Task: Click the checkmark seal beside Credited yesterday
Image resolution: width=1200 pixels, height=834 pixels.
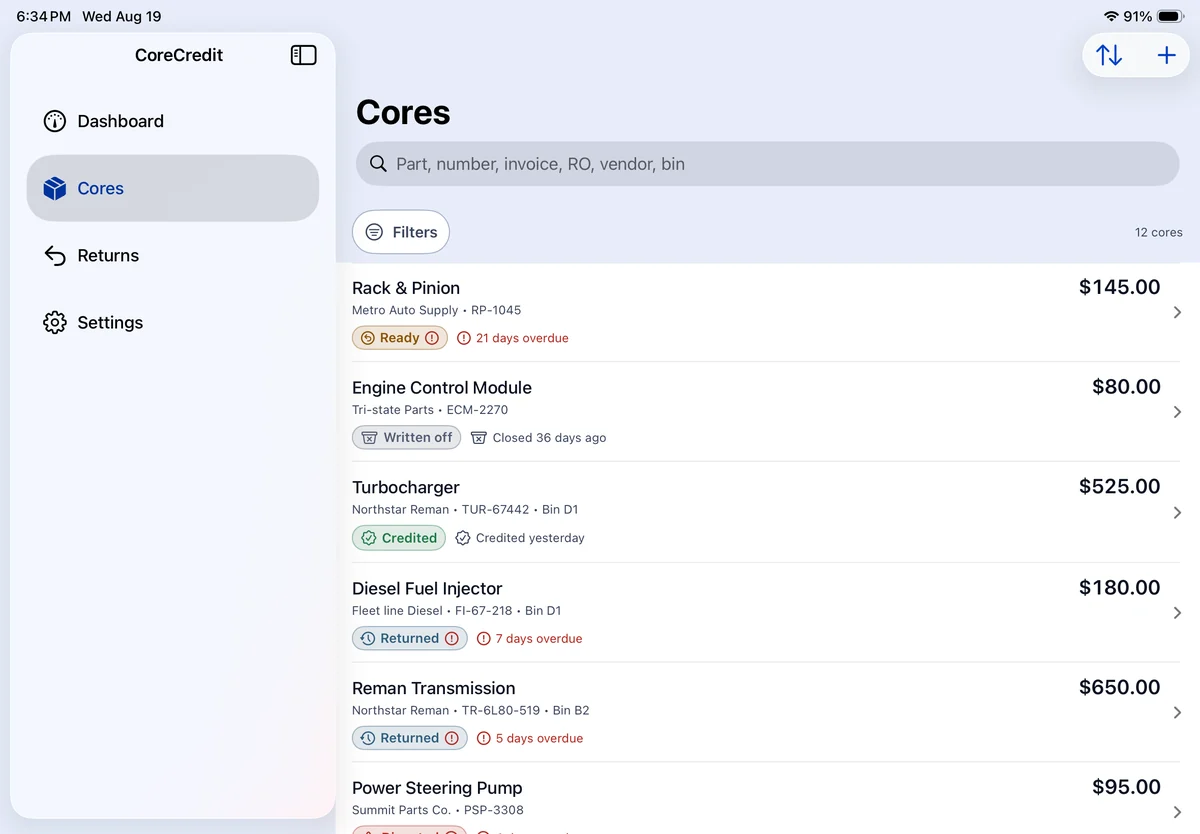Action: (463, 538)
